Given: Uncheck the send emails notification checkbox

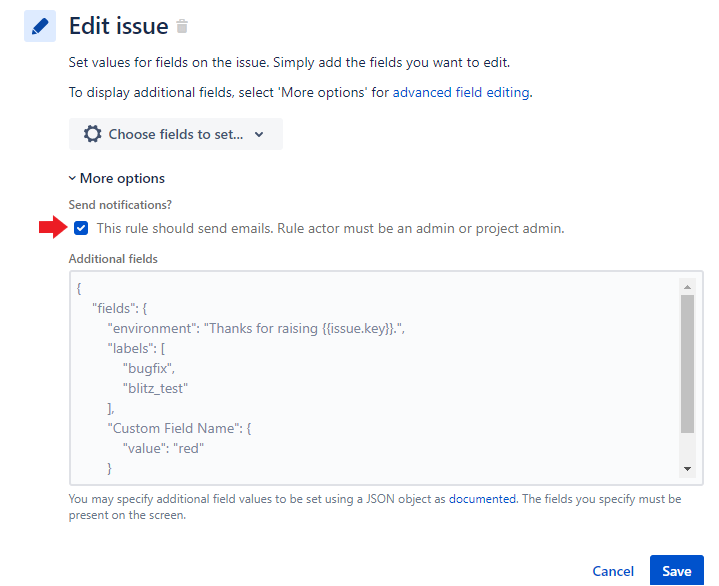Looking at the screenshot, I should click(x=81, y=228).
